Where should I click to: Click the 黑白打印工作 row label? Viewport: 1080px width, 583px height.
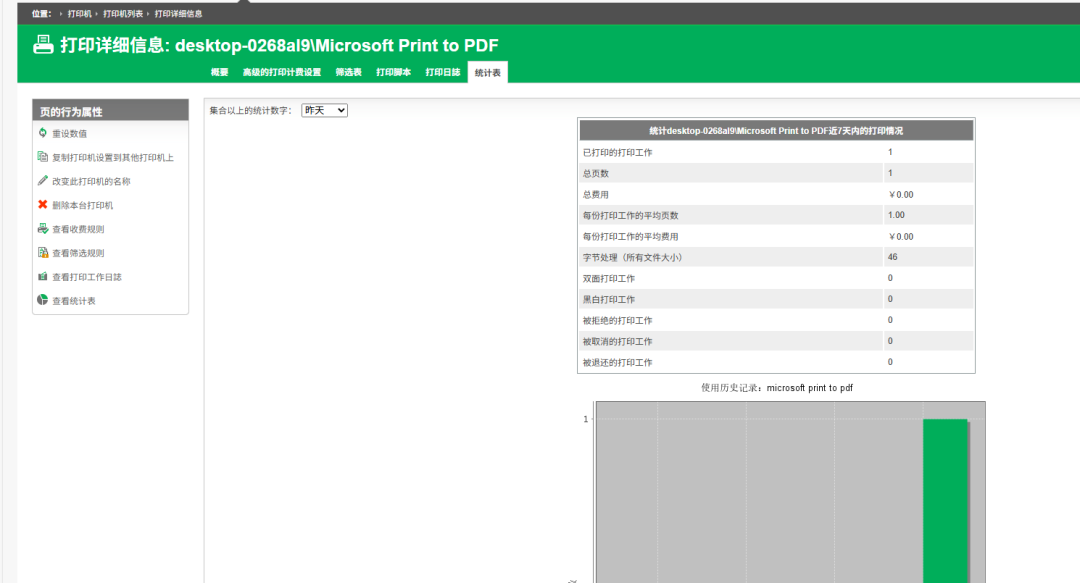coord(609,299)
